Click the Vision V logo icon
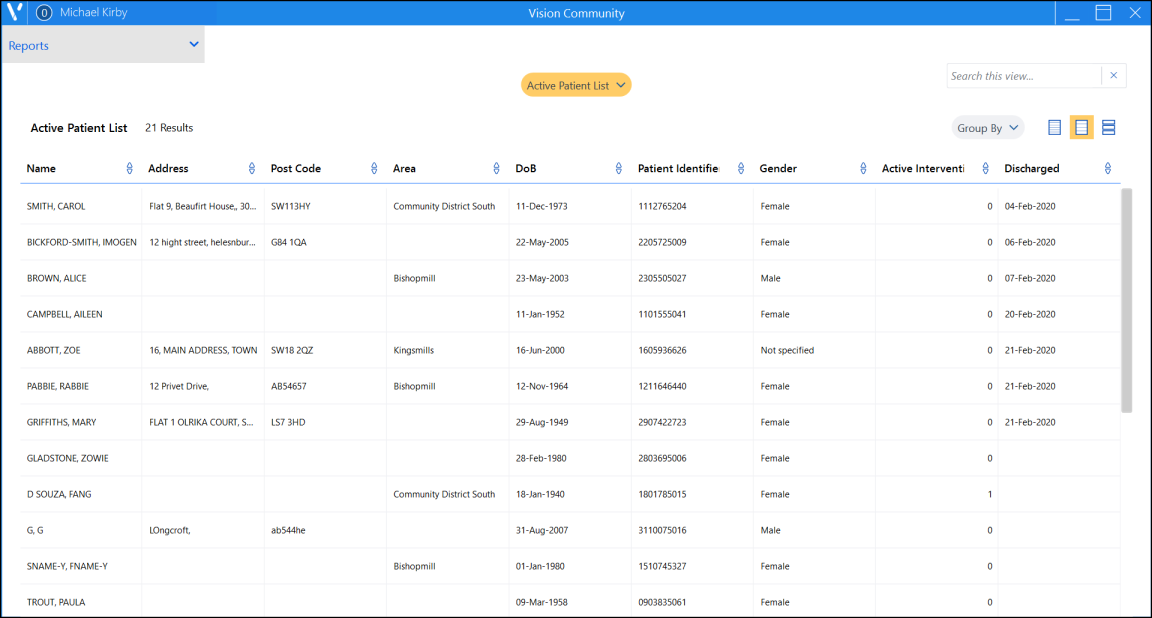 [15, 12]
